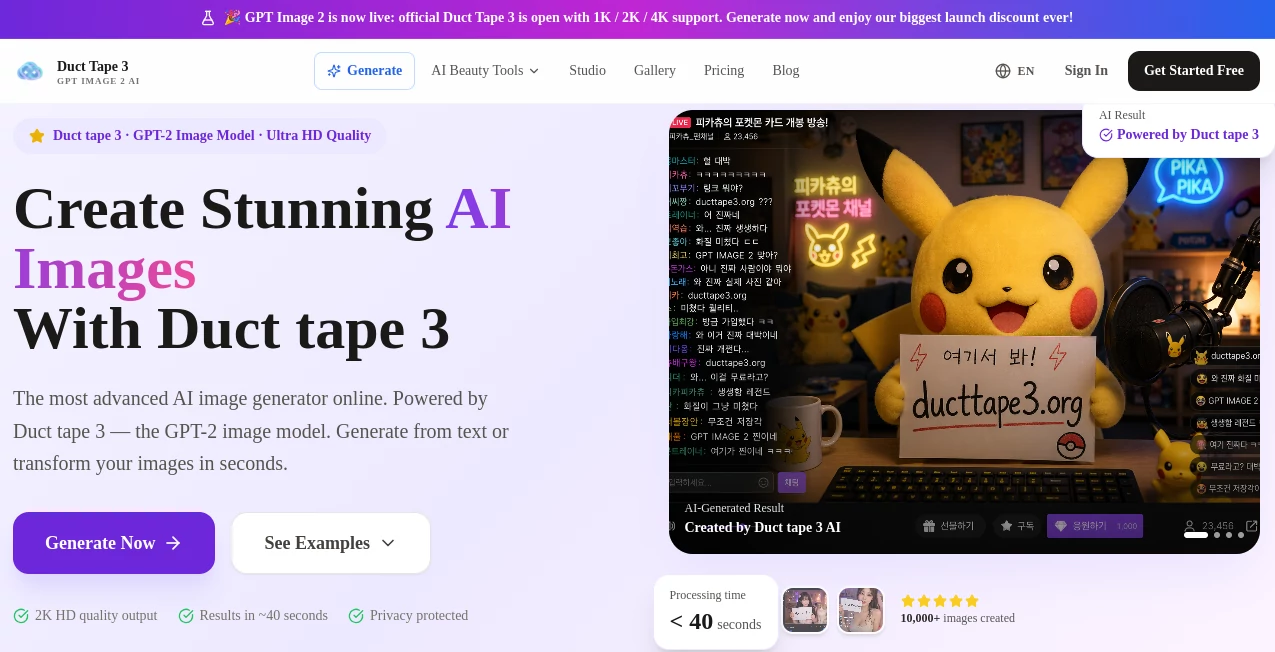The height and width of the screenshot is (652, 1275).
Task: Click the GPT IMAGE 2 AI subtitle under the logo
Action: point(98,81)
